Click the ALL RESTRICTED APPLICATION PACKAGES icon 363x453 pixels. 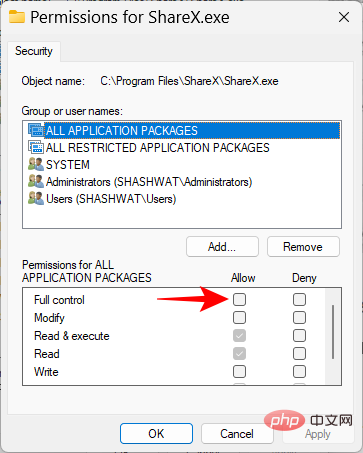36,147
